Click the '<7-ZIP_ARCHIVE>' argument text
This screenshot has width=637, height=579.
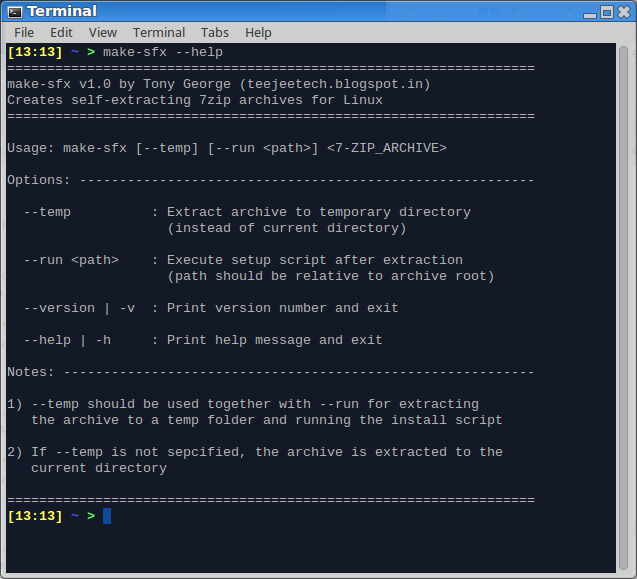tap(387, 148)
